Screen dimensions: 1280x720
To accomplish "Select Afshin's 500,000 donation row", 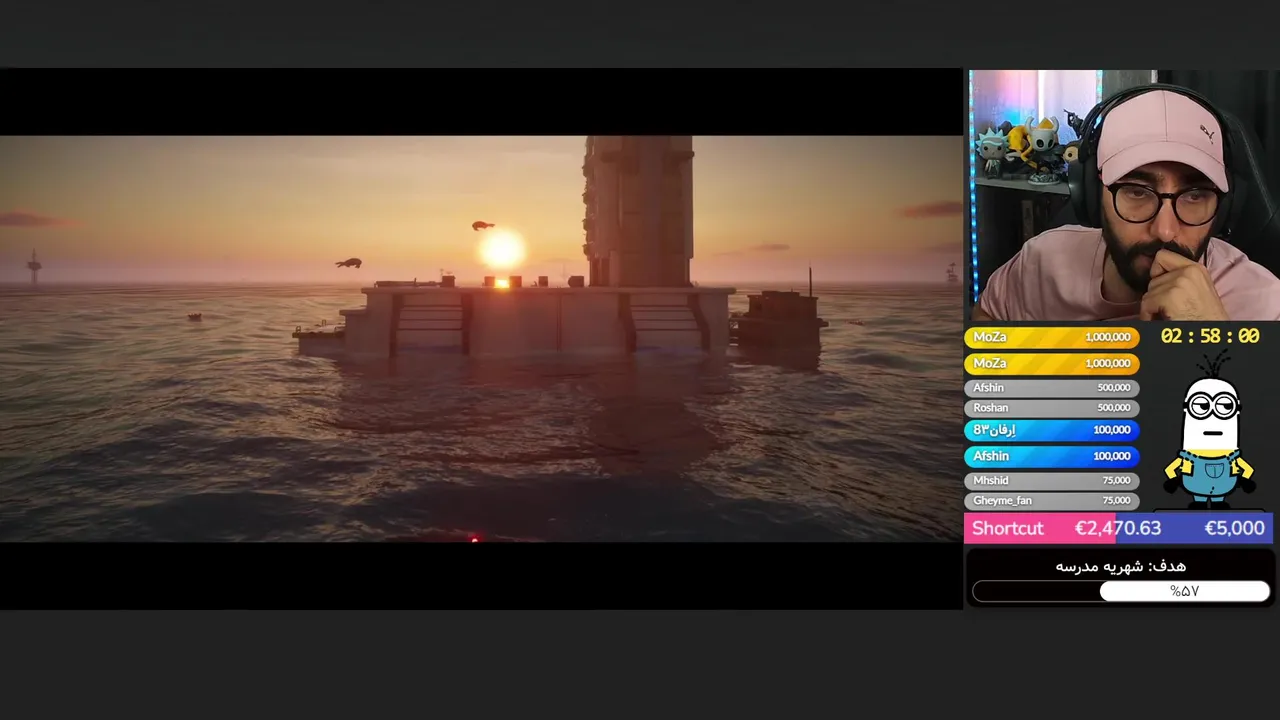I will 1051,388.
